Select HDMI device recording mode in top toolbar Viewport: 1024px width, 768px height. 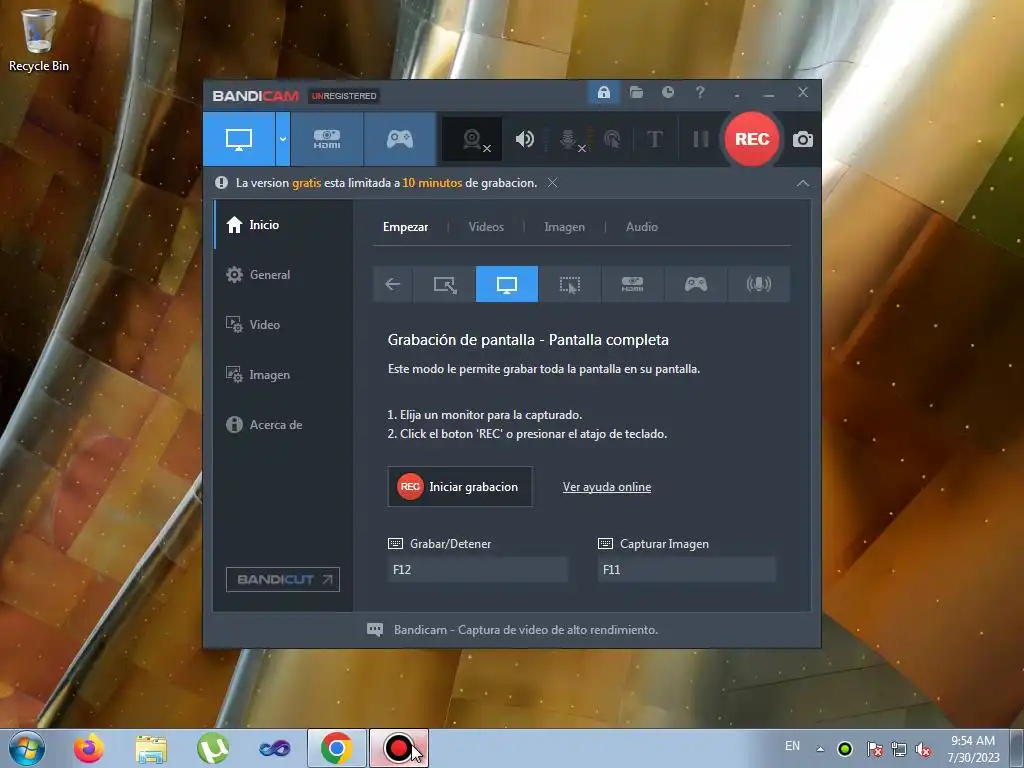(327, 139)
